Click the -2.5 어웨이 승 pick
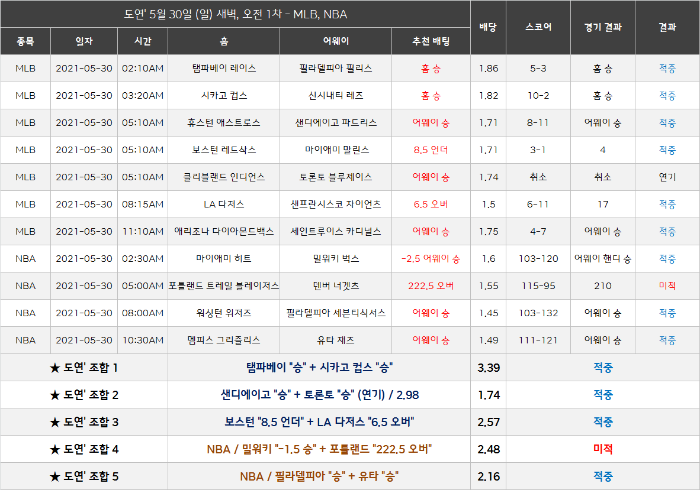 [x=431, y=259]
